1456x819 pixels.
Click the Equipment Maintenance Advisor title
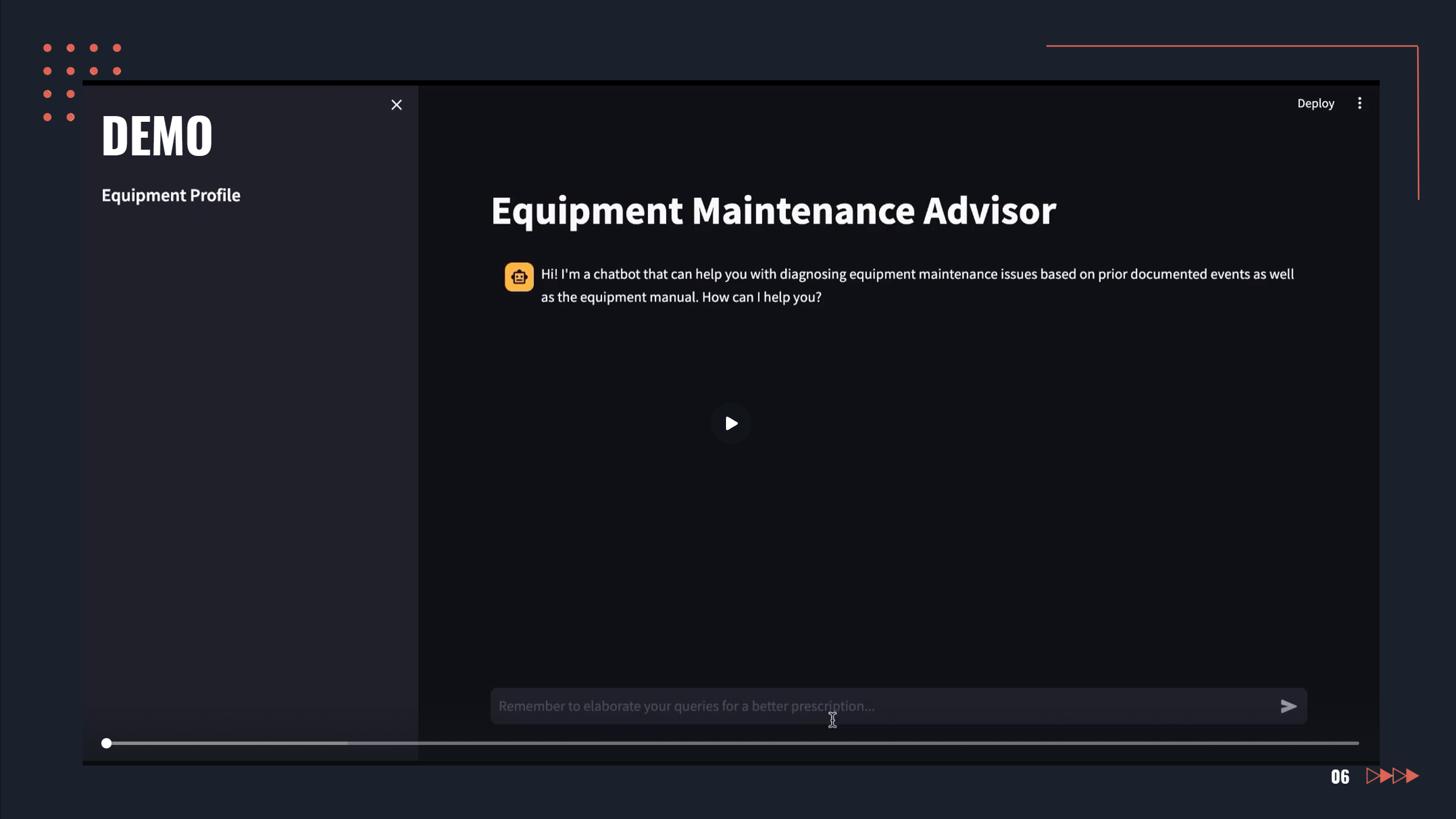coord(773,211)
